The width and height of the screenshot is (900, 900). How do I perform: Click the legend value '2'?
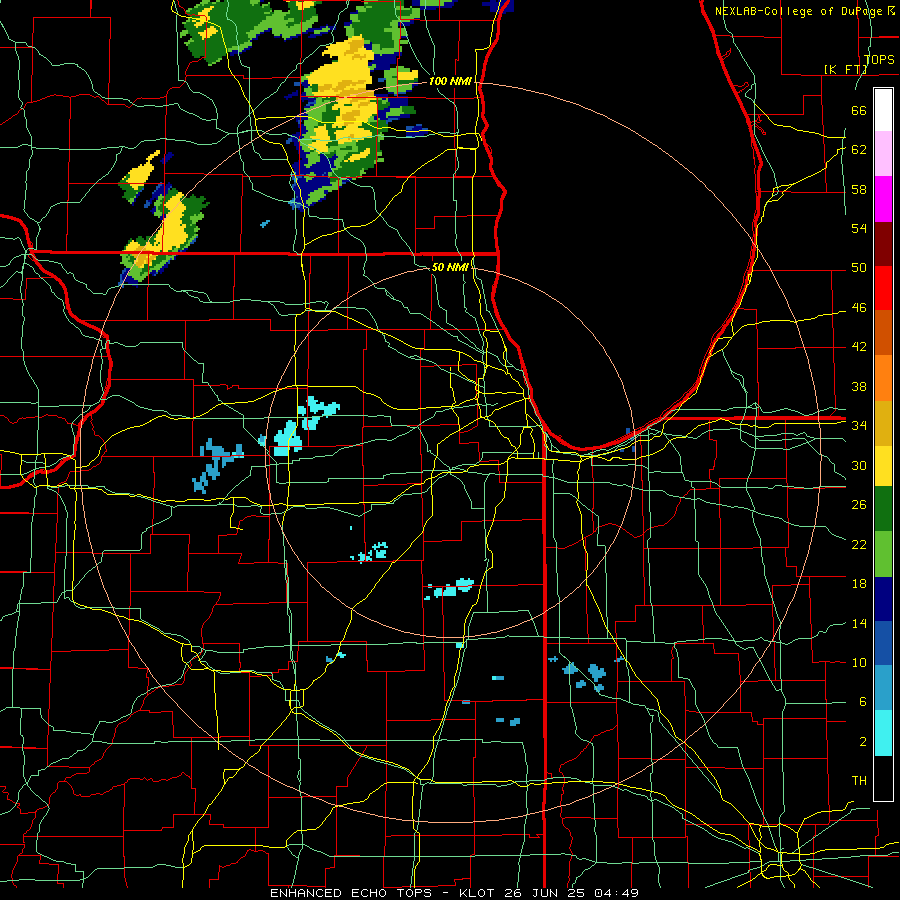(x=862, y=742)
